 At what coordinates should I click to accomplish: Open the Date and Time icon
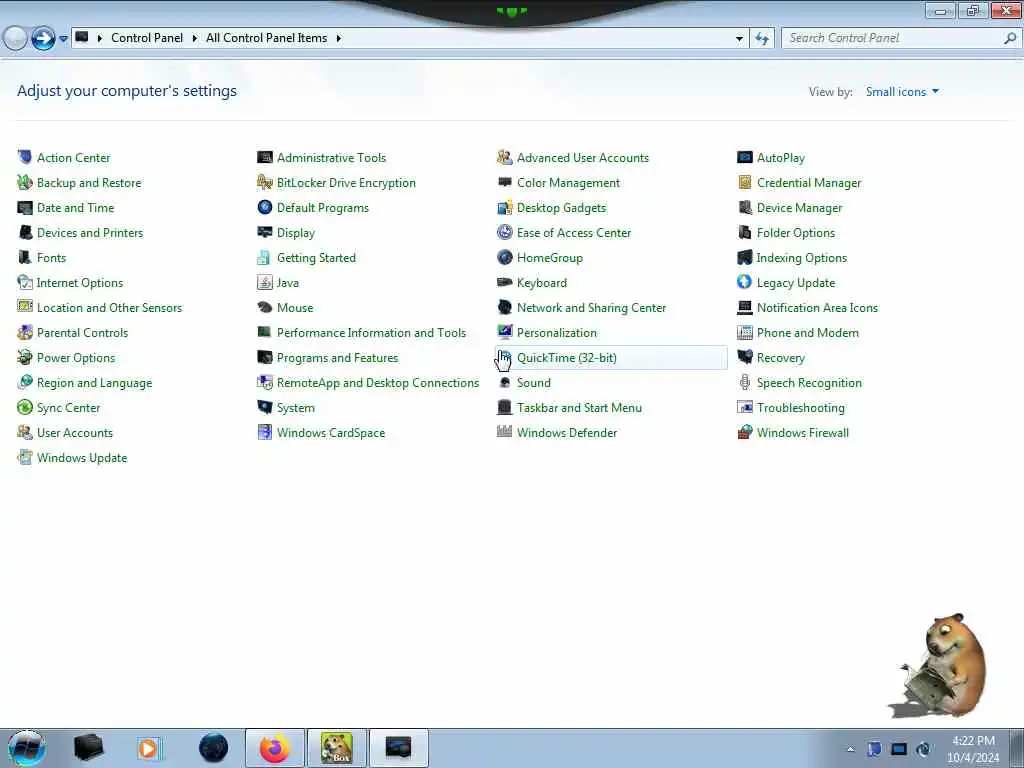pos(25,208)
